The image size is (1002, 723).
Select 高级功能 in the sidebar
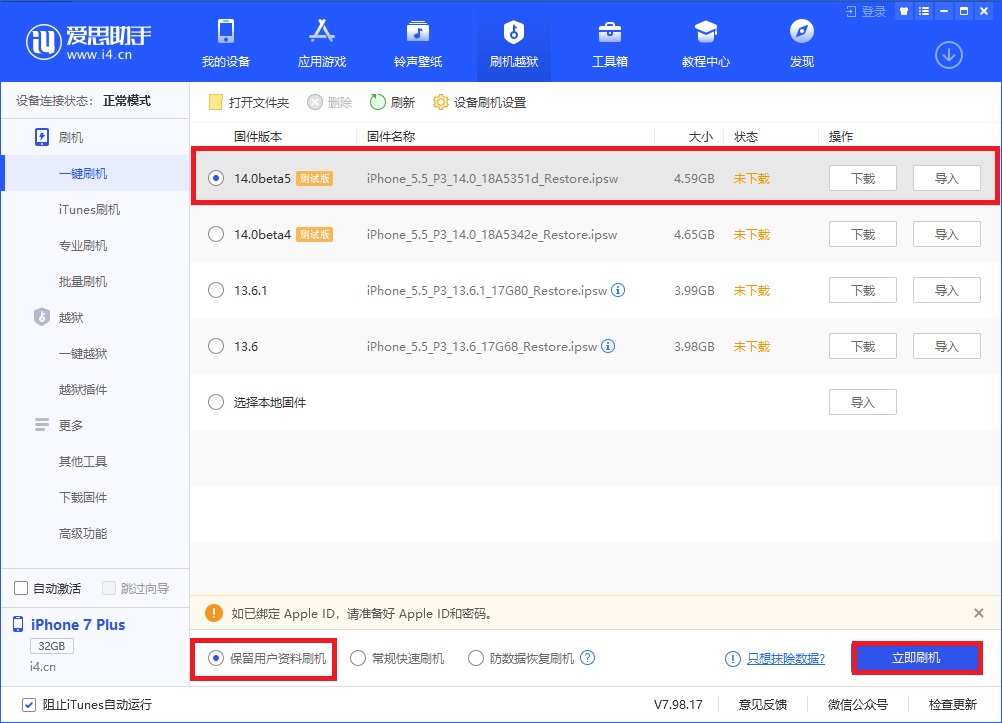point(83,533)
